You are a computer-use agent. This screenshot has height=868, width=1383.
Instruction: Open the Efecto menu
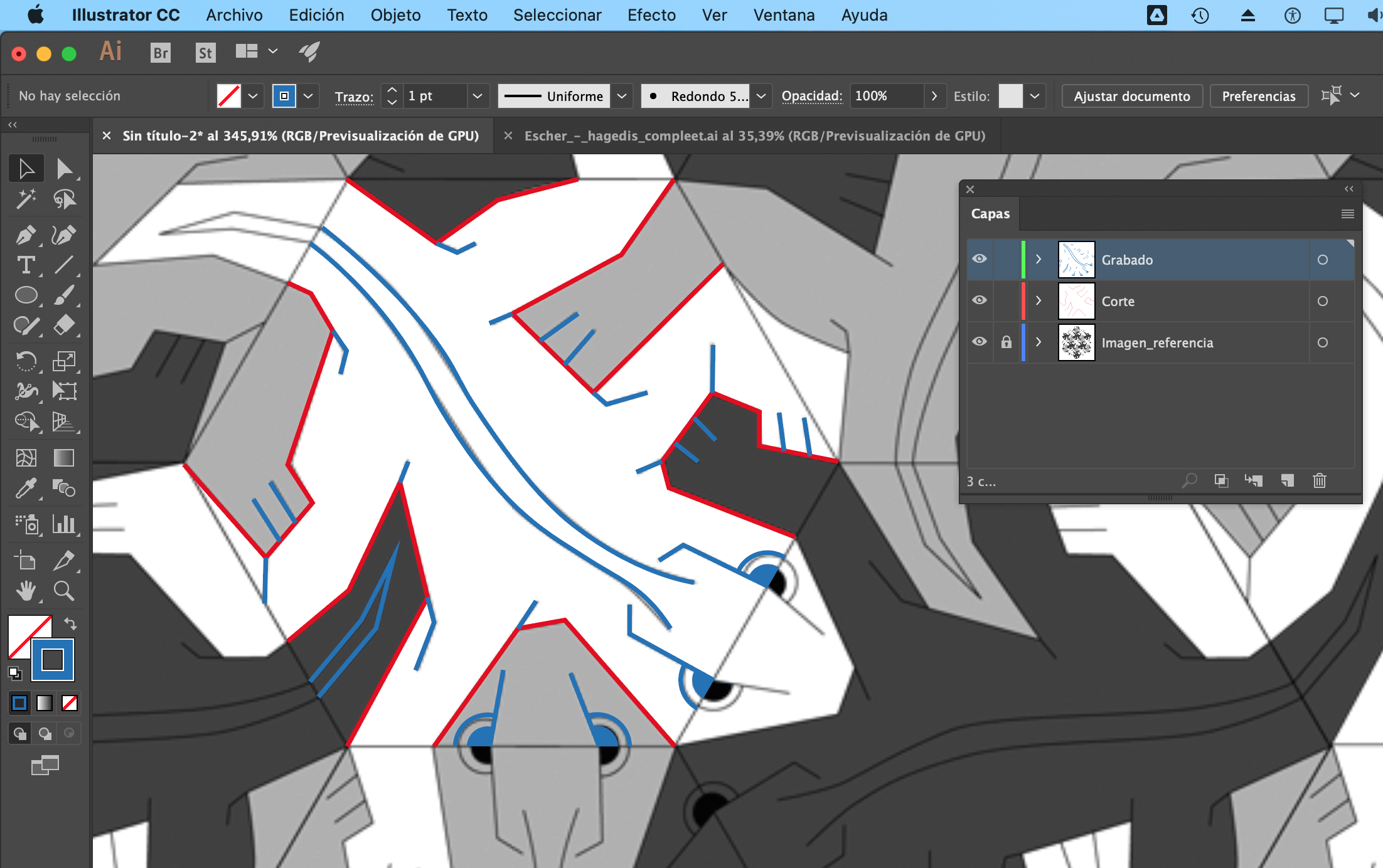[x=651, y=15]
